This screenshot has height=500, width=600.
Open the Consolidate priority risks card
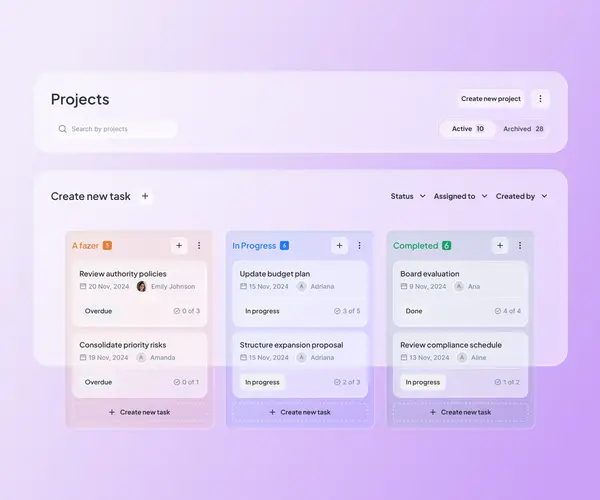tap(140, 365)
